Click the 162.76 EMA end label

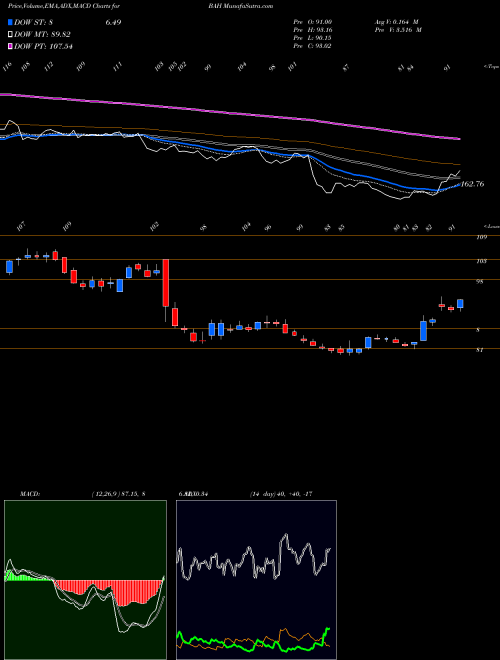pos(473,184)
